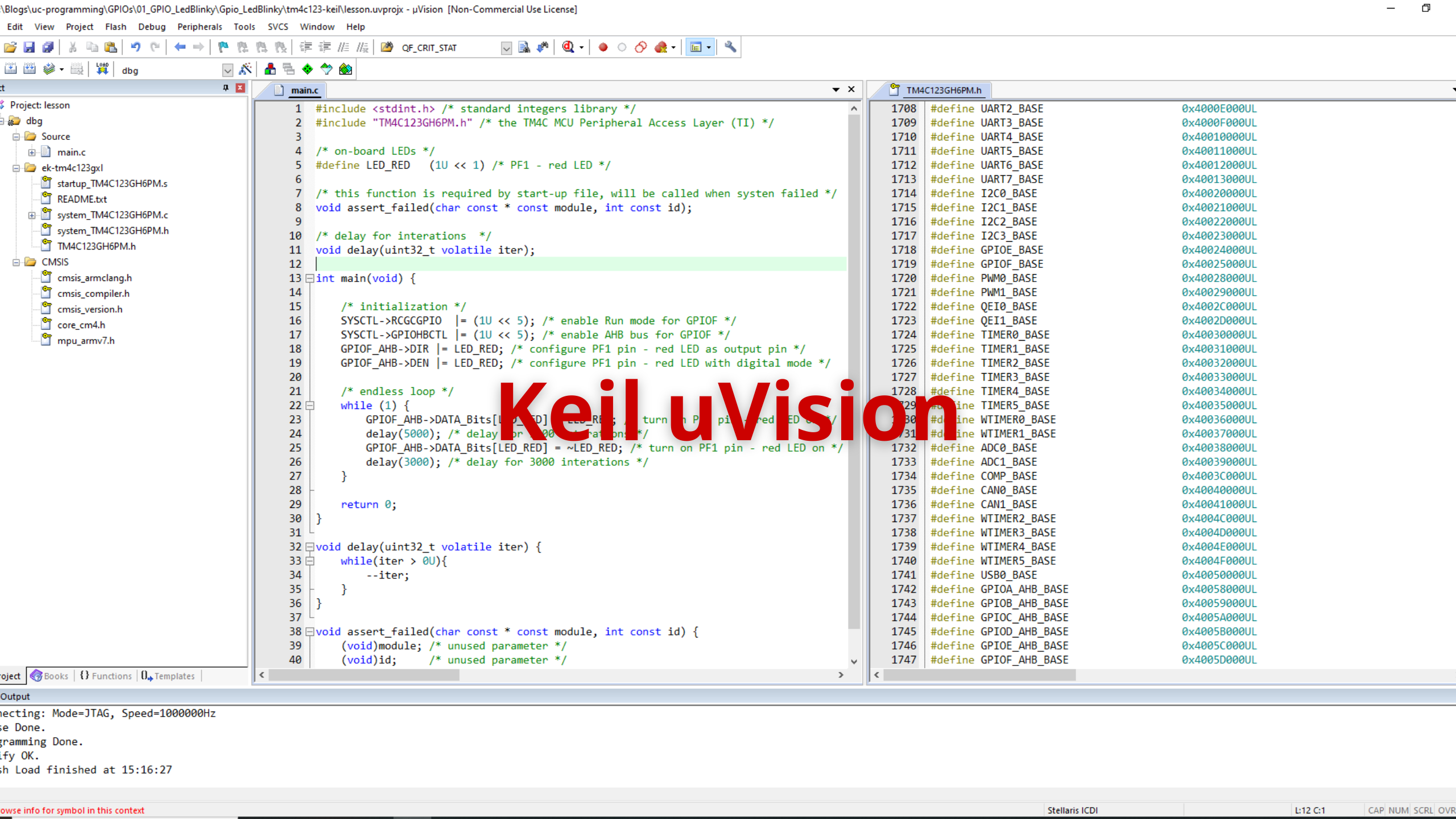Switch to the Functions tab

[x=106, y=676]
